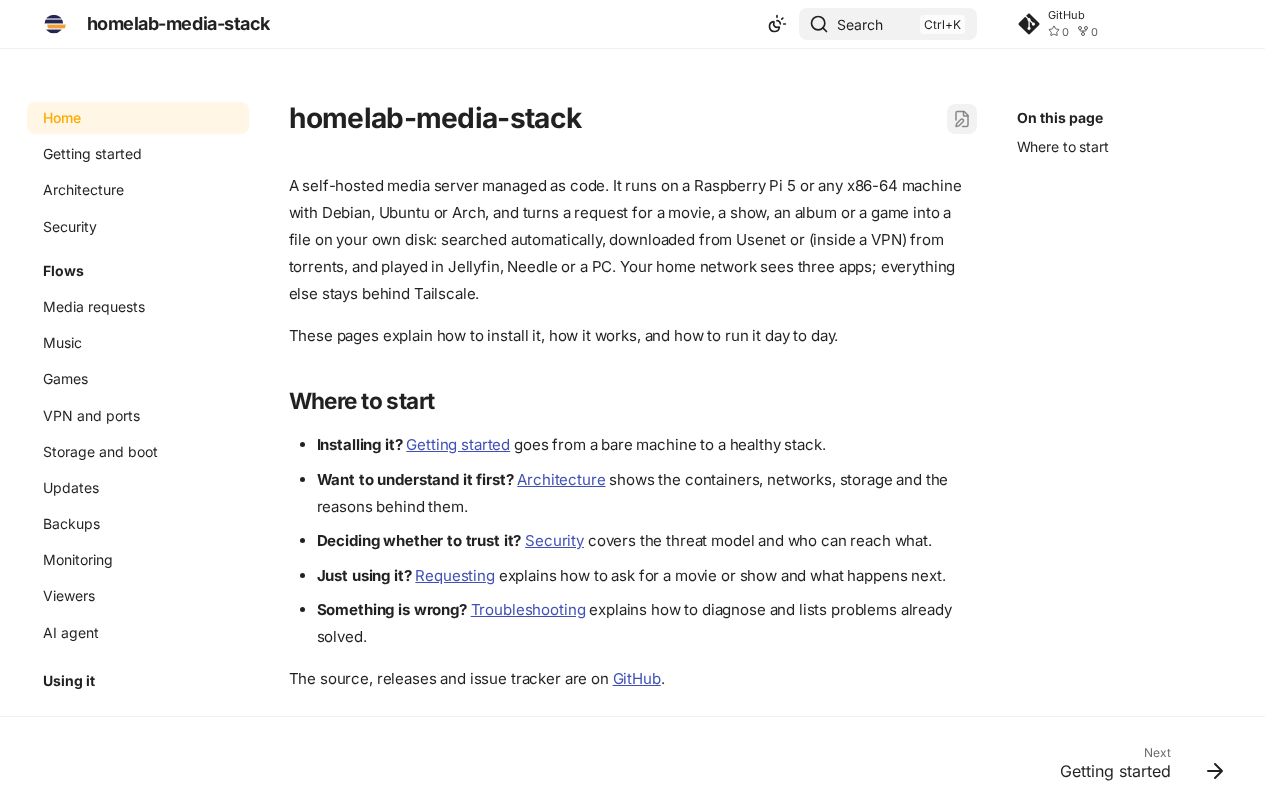The image size is (1280, 800).
Task: Follow the Troubleshooting link
Action: (528, 610)
